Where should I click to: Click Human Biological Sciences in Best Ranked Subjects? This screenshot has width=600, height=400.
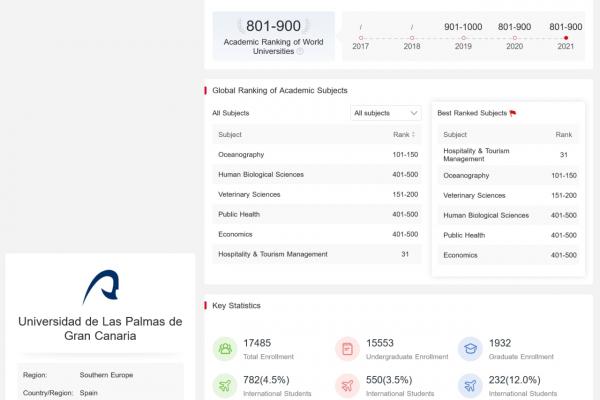point(486,215)
